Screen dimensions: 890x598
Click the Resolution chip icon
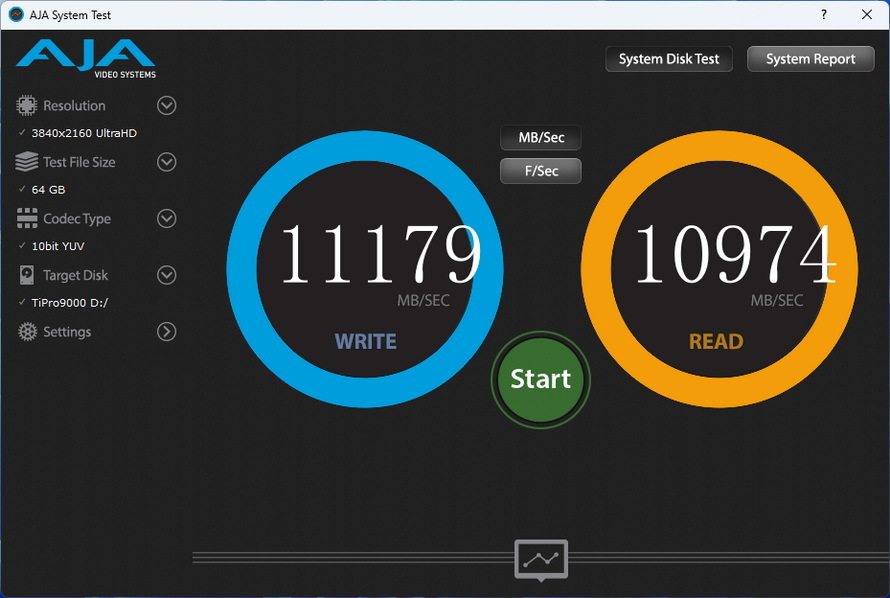click(26, 106)
